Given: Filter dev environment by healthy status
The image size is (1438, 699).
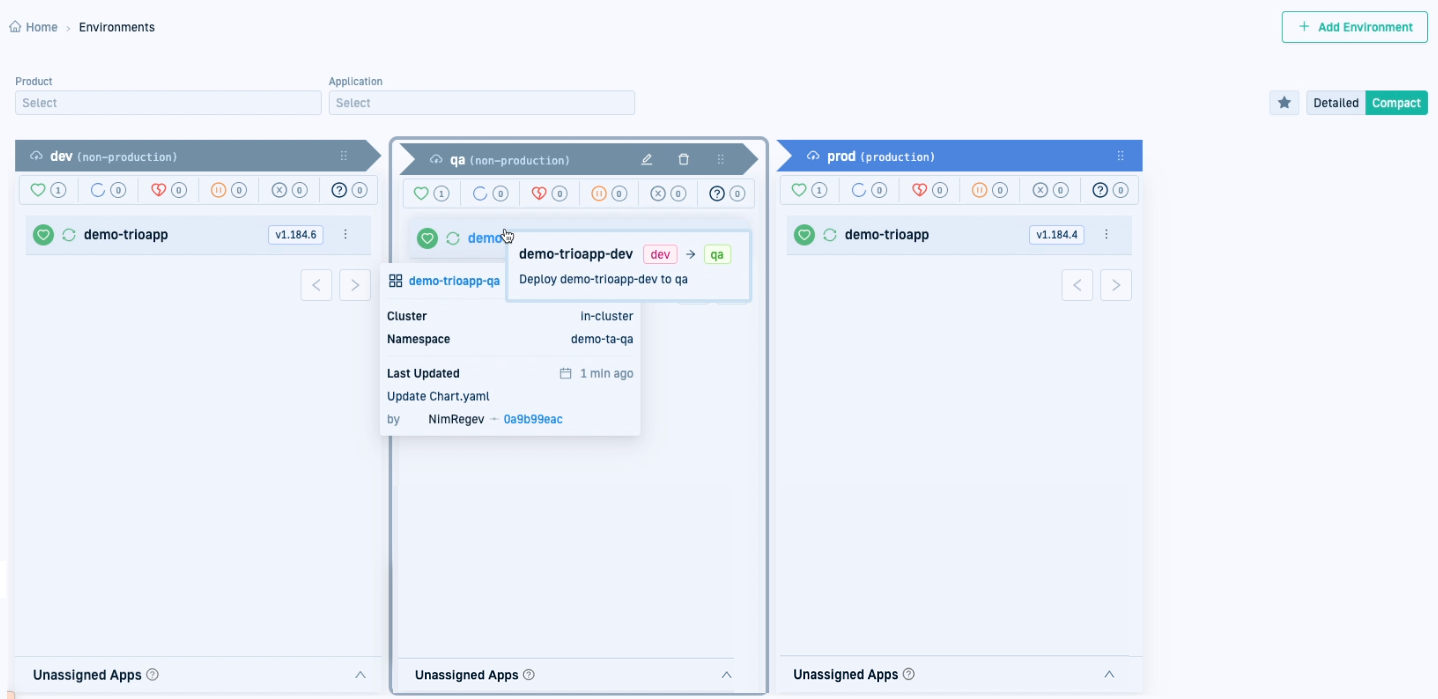Looking at the screenshot, I should 48,190.
